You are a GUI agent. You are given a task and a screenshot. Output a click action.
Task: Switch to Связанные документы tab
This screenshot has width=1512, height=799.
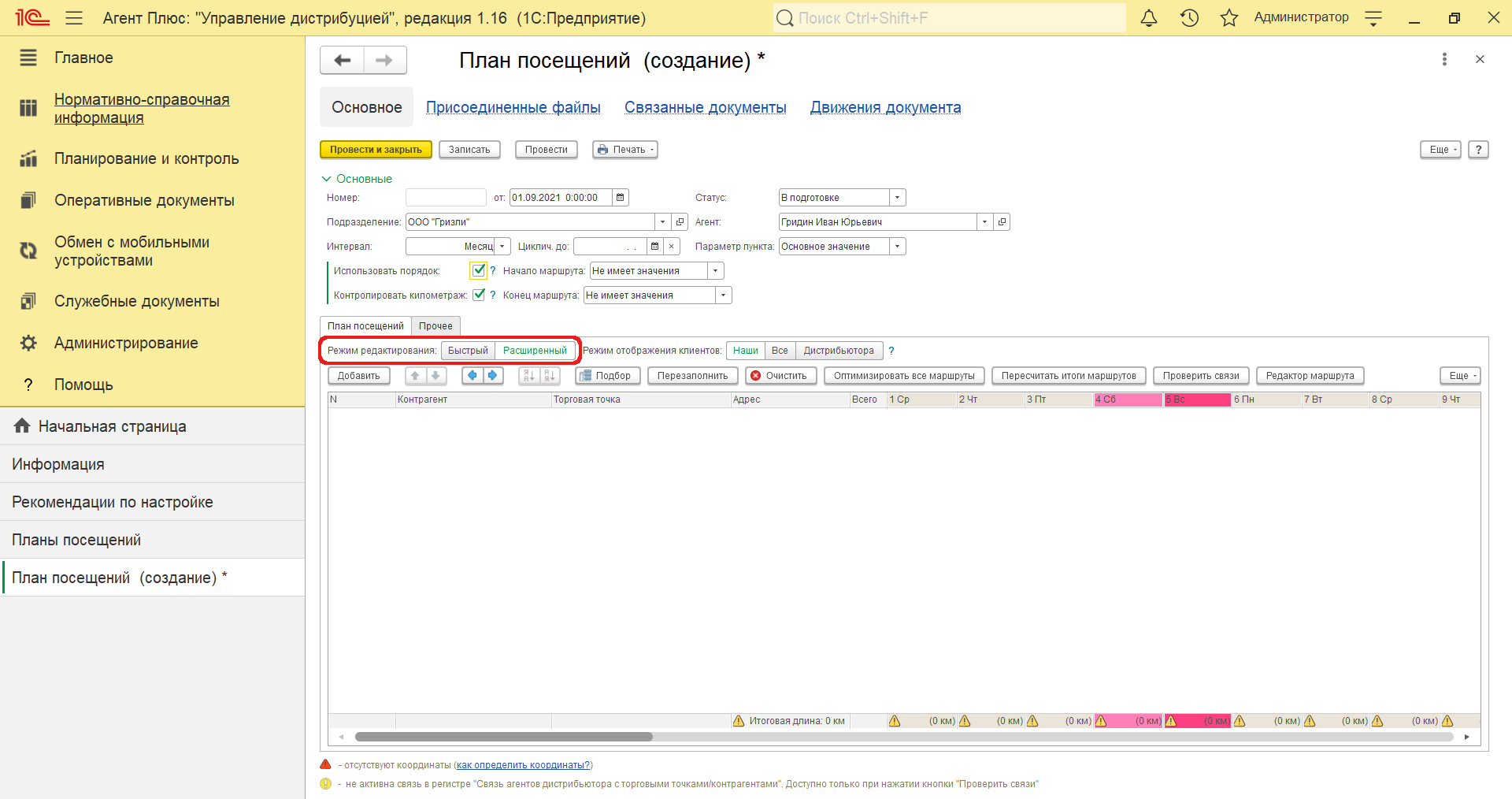tap(706, 107)
